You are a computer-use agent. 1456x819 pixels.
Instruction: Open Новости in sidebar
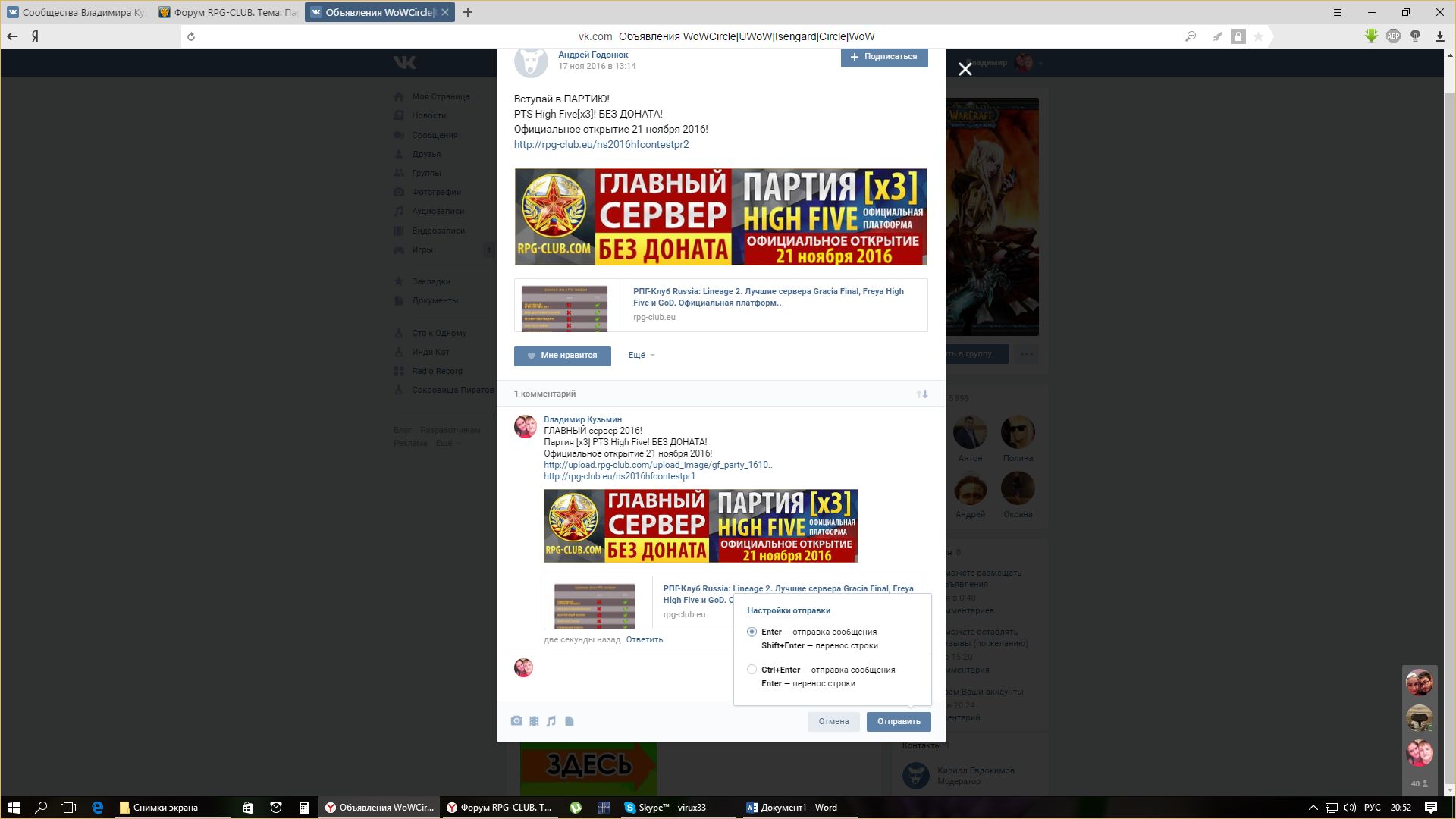[428, 115]
